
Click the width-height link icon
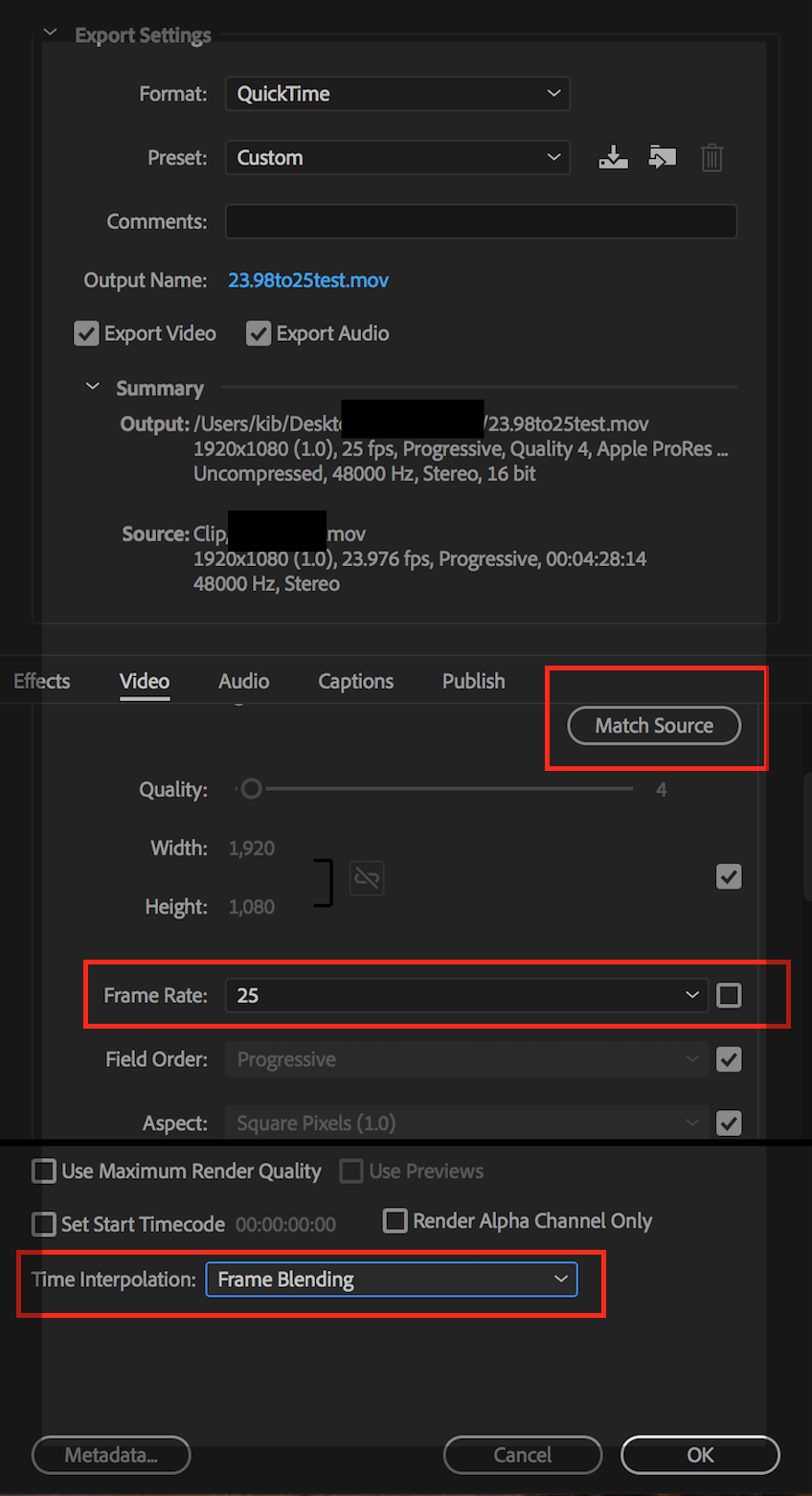[367, 877]
